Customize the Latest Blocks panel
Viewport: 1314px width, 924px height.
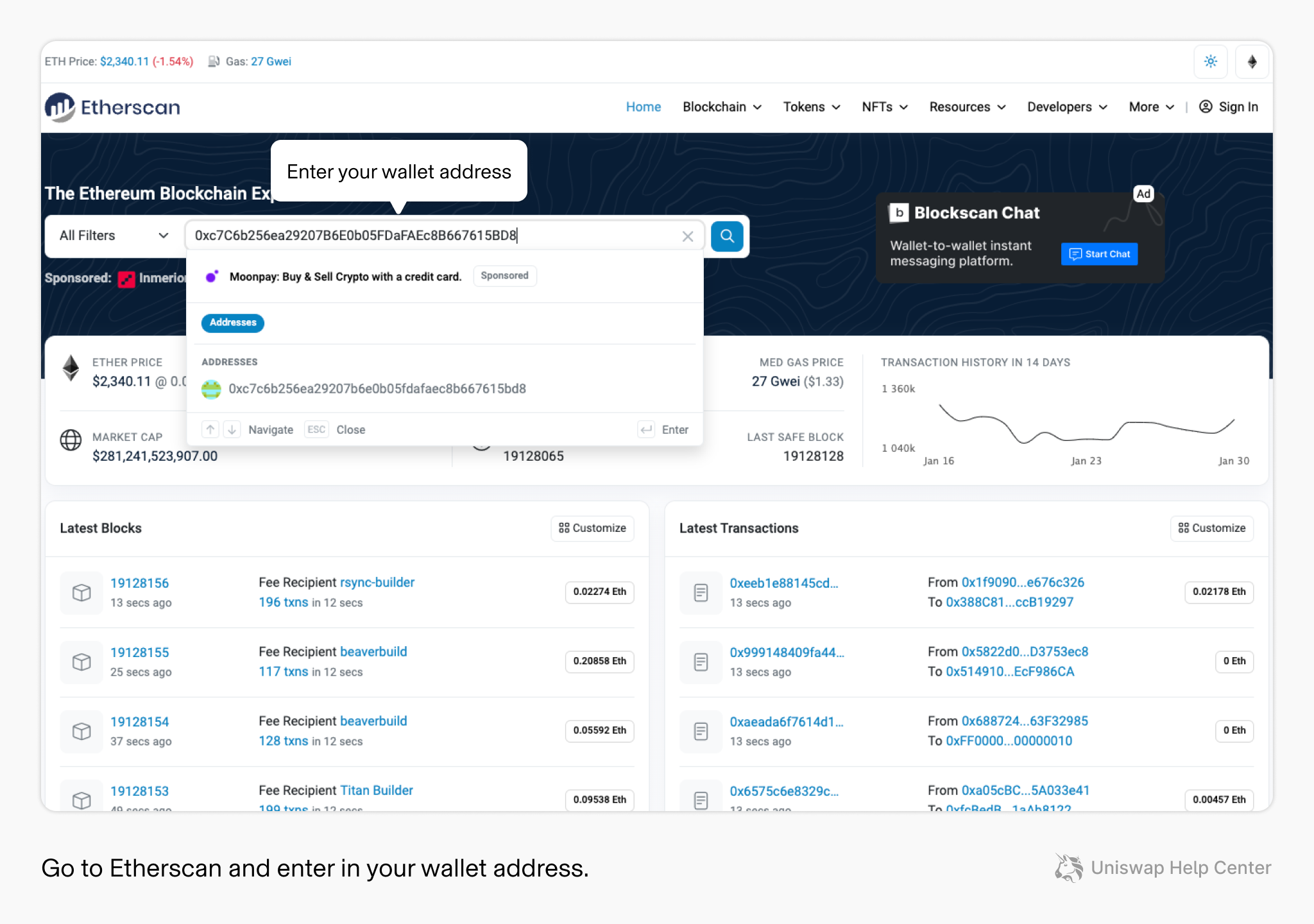(592, 528)
